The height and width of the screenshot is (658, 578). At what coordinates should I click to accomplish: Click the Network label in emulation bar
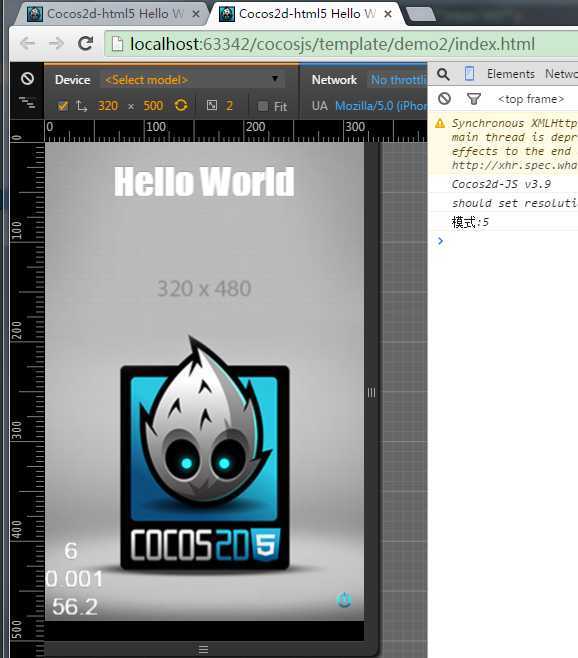point(334,80)
